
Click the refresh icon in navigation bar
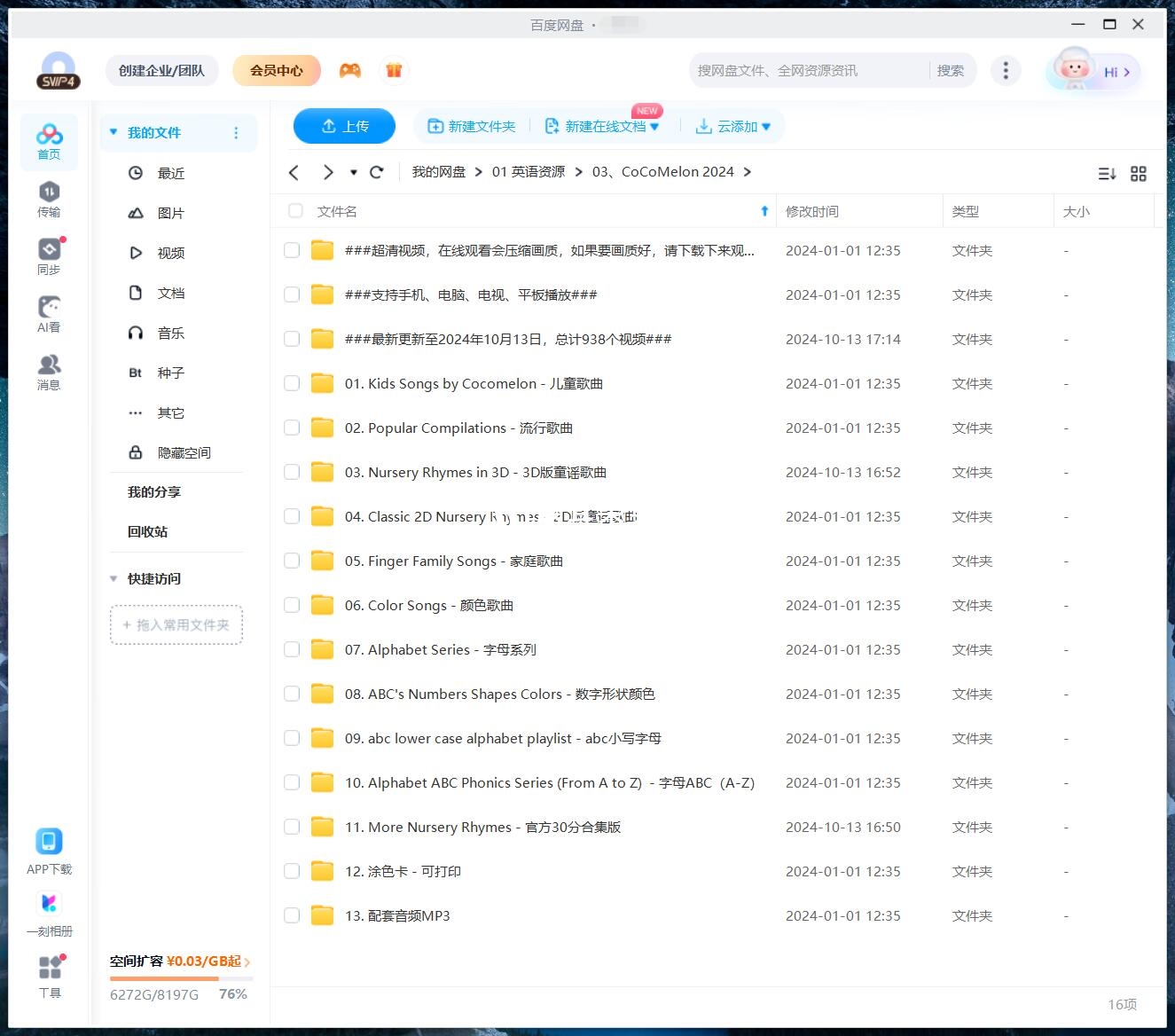pyautogui.click(x=377, y=172)
